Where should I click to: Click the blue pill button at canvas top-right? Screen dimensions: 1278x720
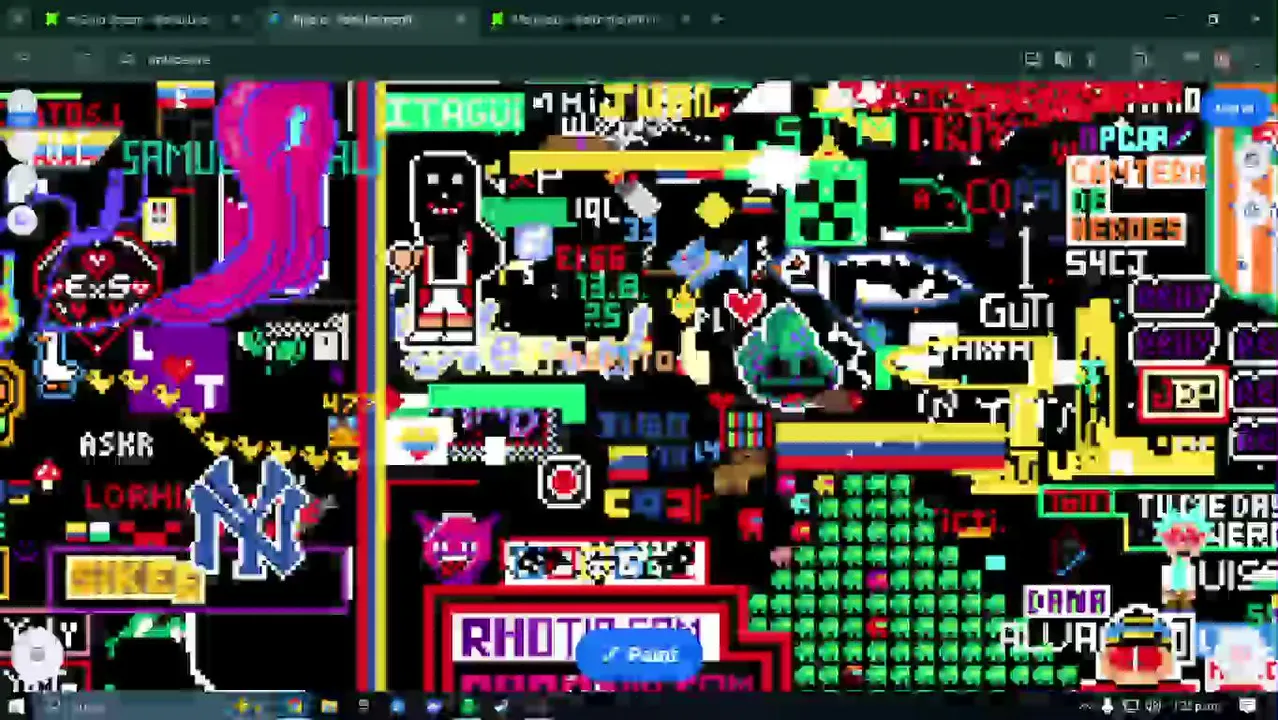tap(1235, 108)
